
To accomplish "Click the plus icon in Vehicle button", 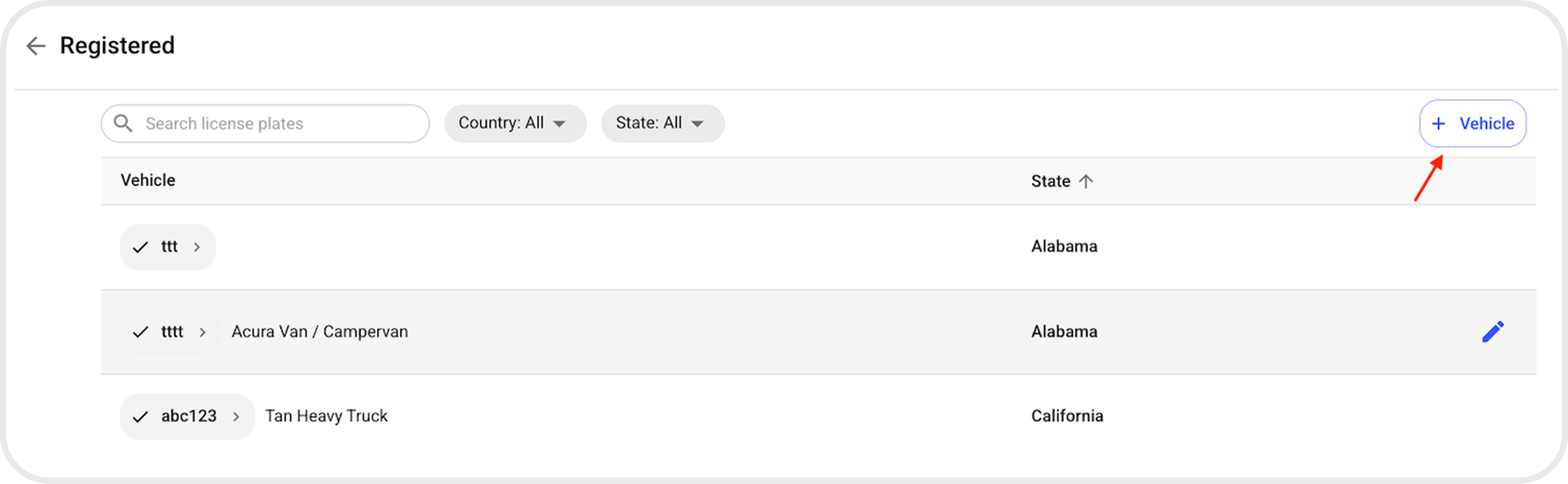I will 1439,123.
